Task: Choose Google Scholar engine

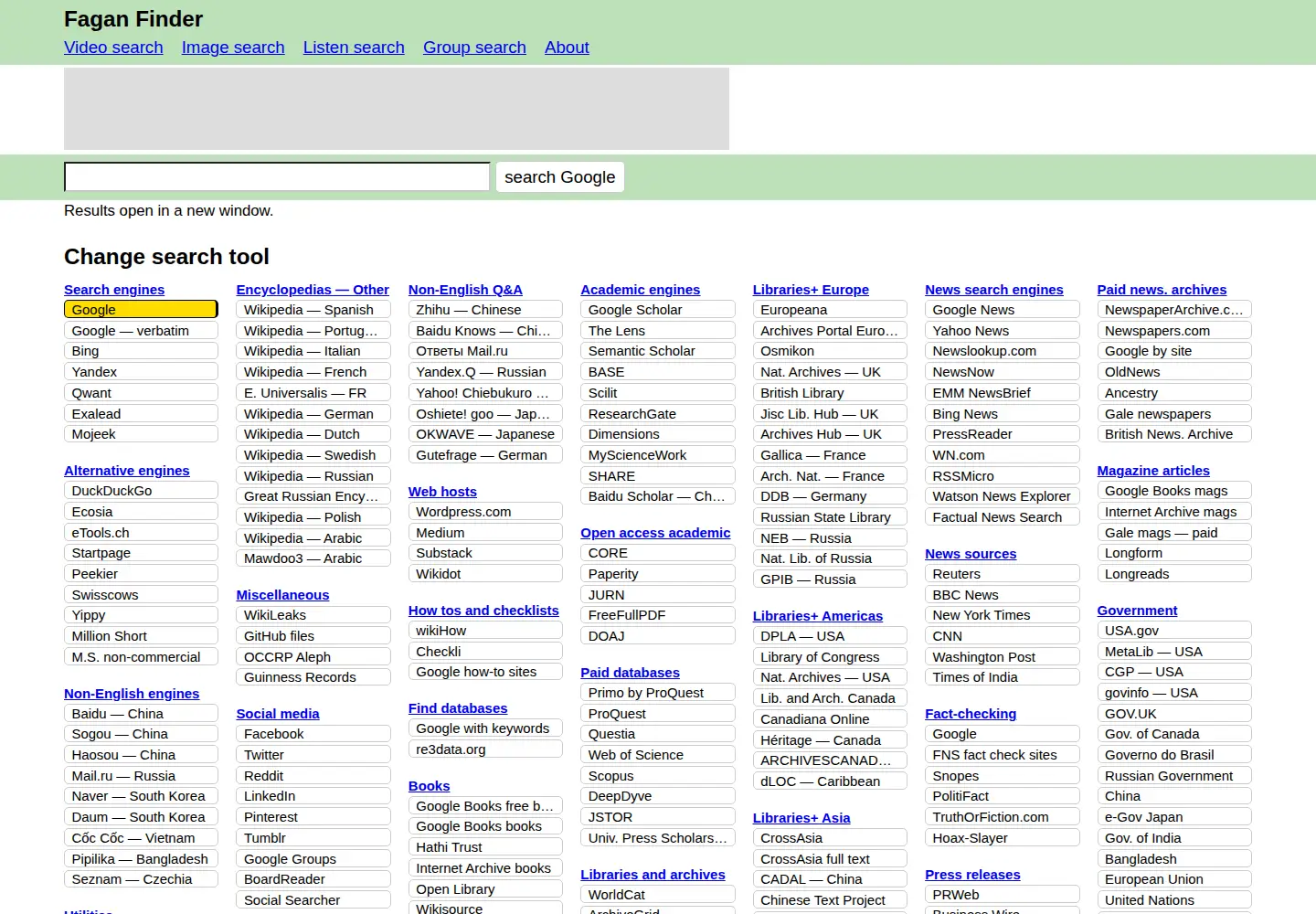Action: click(x=658, y=310)
